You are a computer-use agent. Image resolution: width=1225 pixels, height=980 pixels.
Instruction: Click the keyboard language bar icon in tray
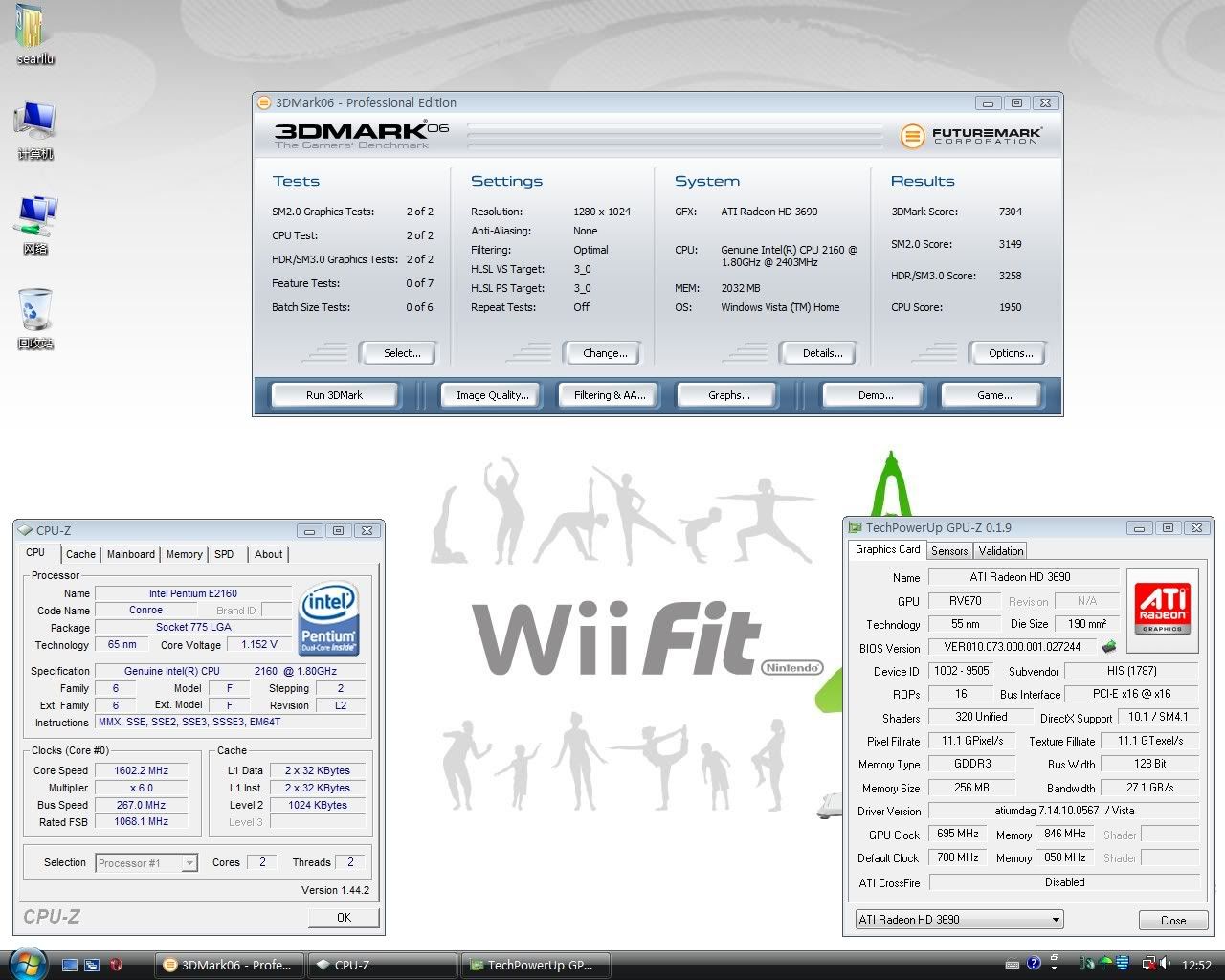coord(1013,965)
